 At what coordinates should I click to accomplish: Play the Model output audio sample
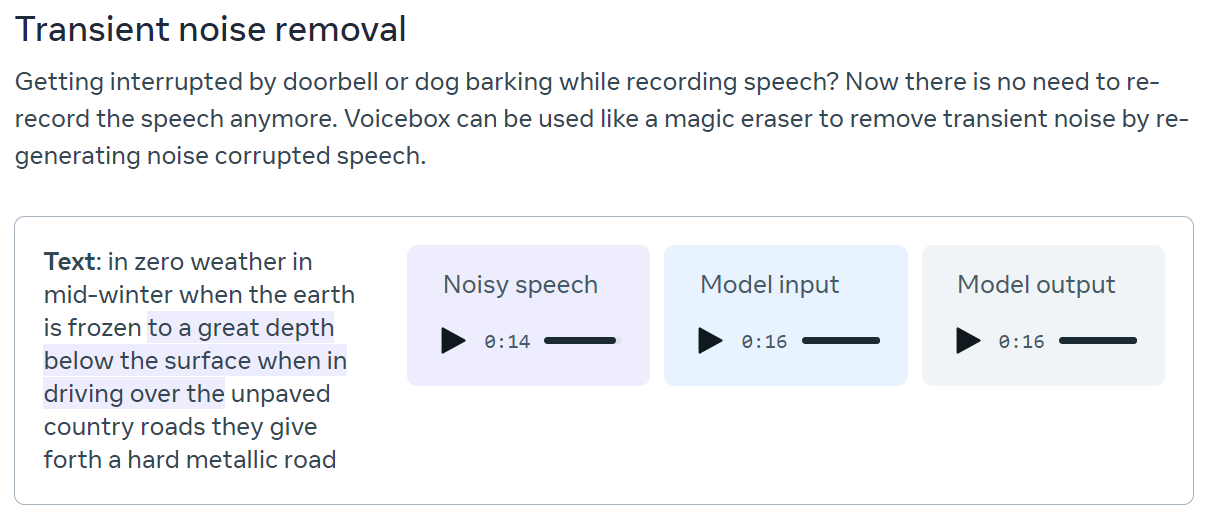968,341
